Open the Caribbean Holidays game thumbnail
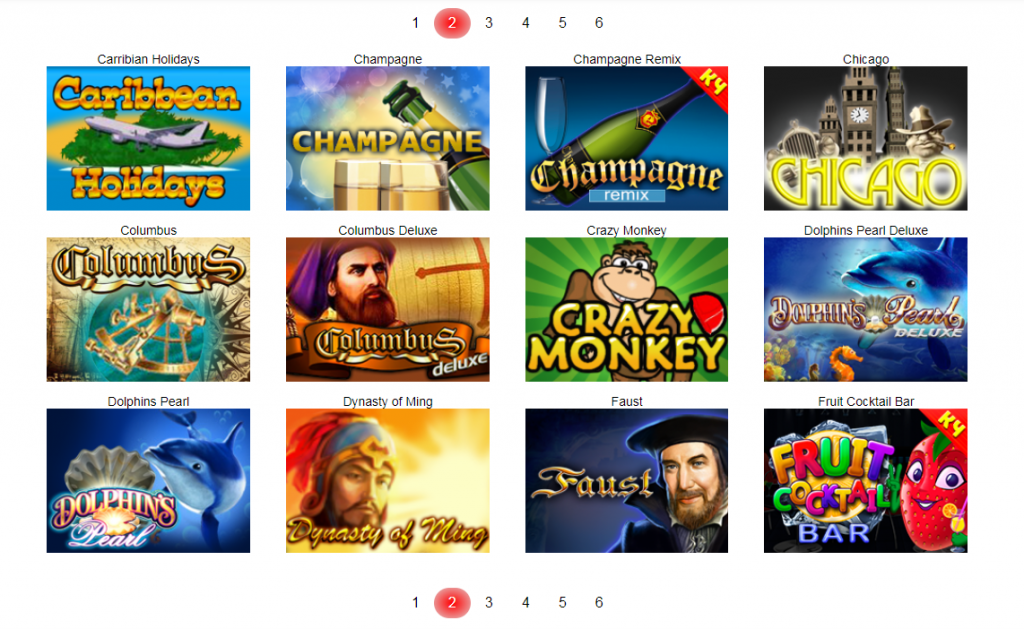 [148, 138]
